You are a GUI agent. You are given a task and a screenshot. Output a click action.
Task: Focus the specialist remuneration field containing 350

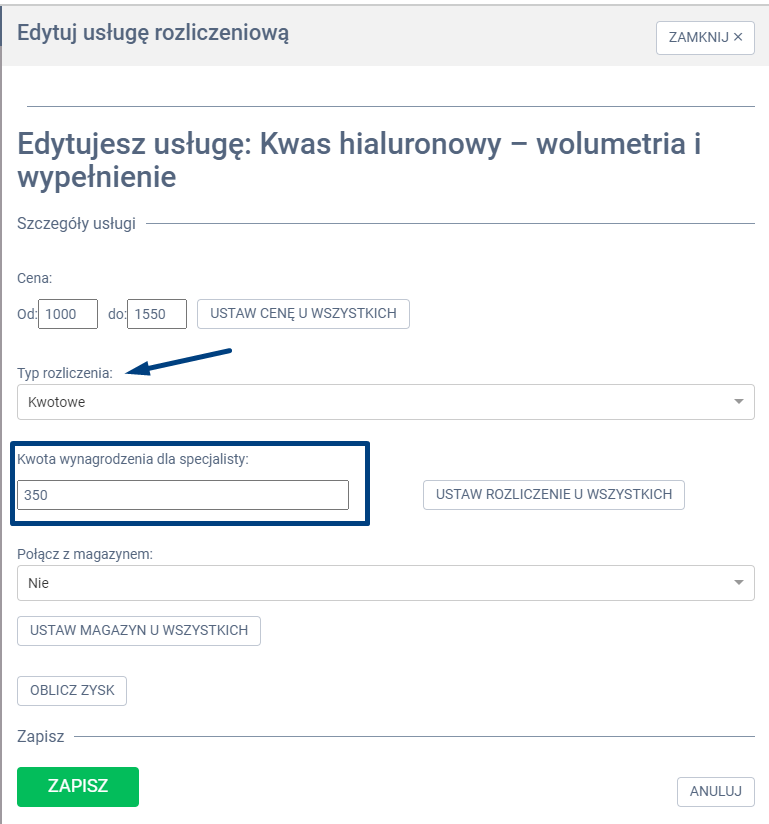point(183,495)
